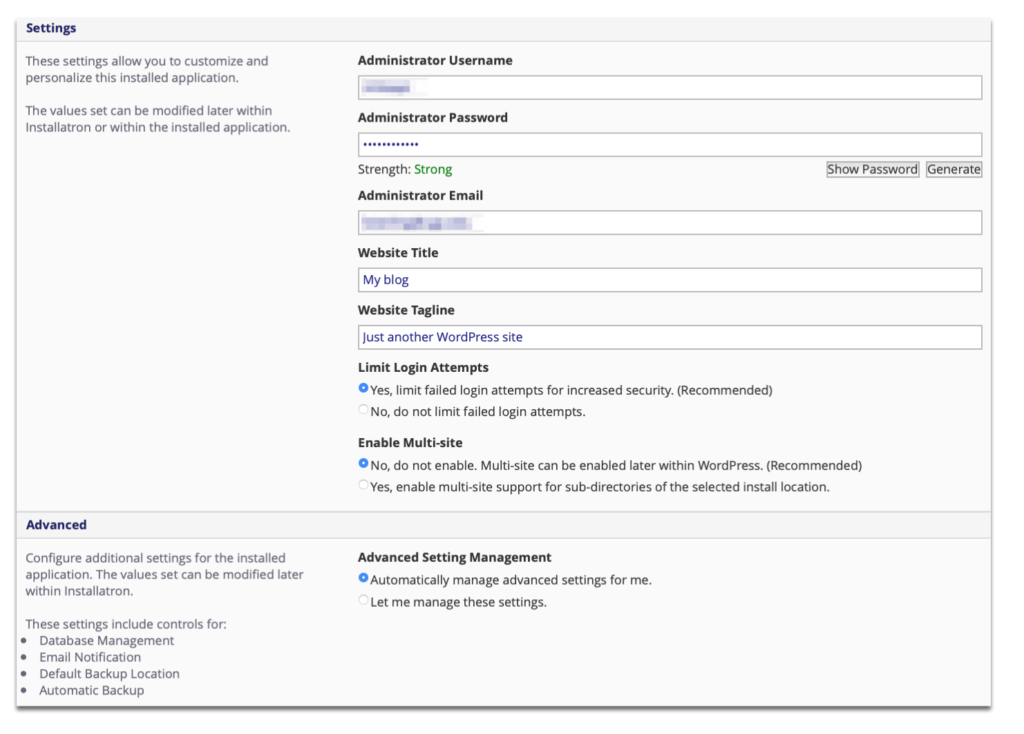Select the 'No, do not limit failed login attempts' option
The width and height of the screenshot is (1024, 734).
point(362,409)
